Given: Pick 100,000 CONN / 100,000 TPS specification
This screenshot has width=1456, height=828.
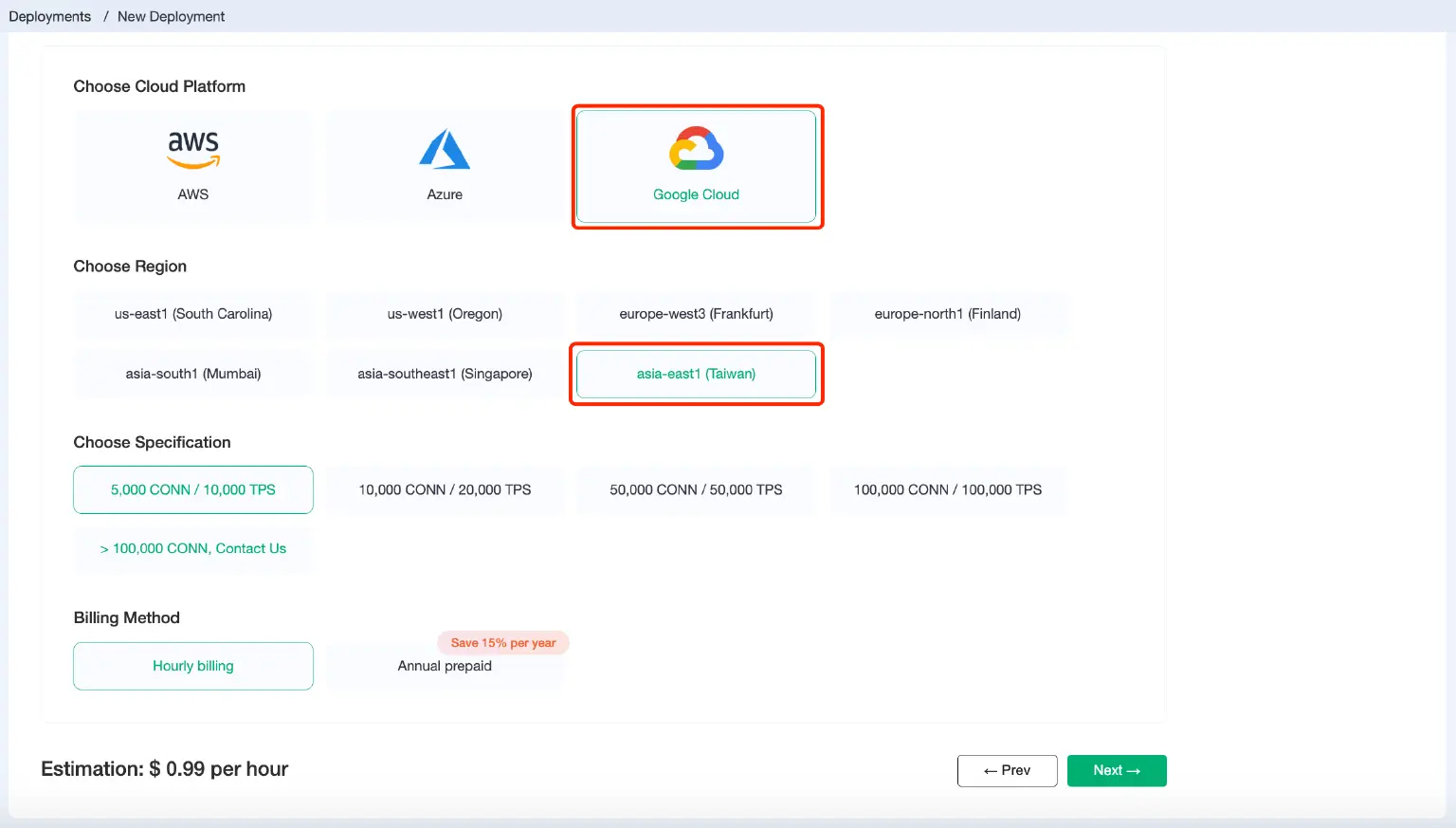Looking at the screenshot, I should 949,489.
